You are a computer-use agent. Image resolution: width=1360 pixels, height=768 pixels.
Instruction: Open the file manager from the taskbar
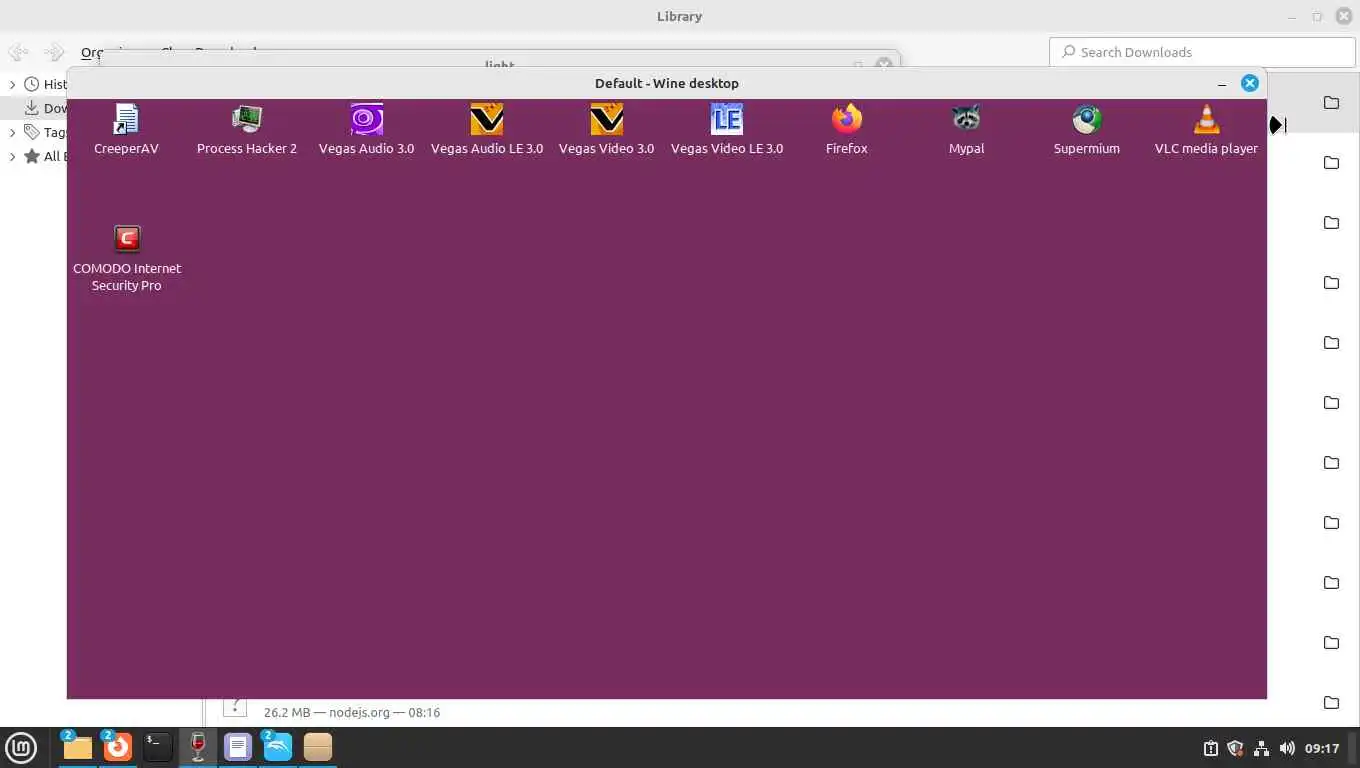click(77, 747)
